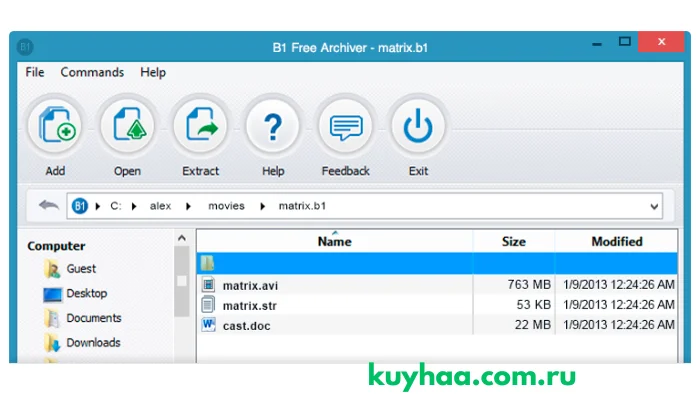Click the Modified date of cast.doc
The width and height of the screenshot is (700, 394).
point(618,325)
